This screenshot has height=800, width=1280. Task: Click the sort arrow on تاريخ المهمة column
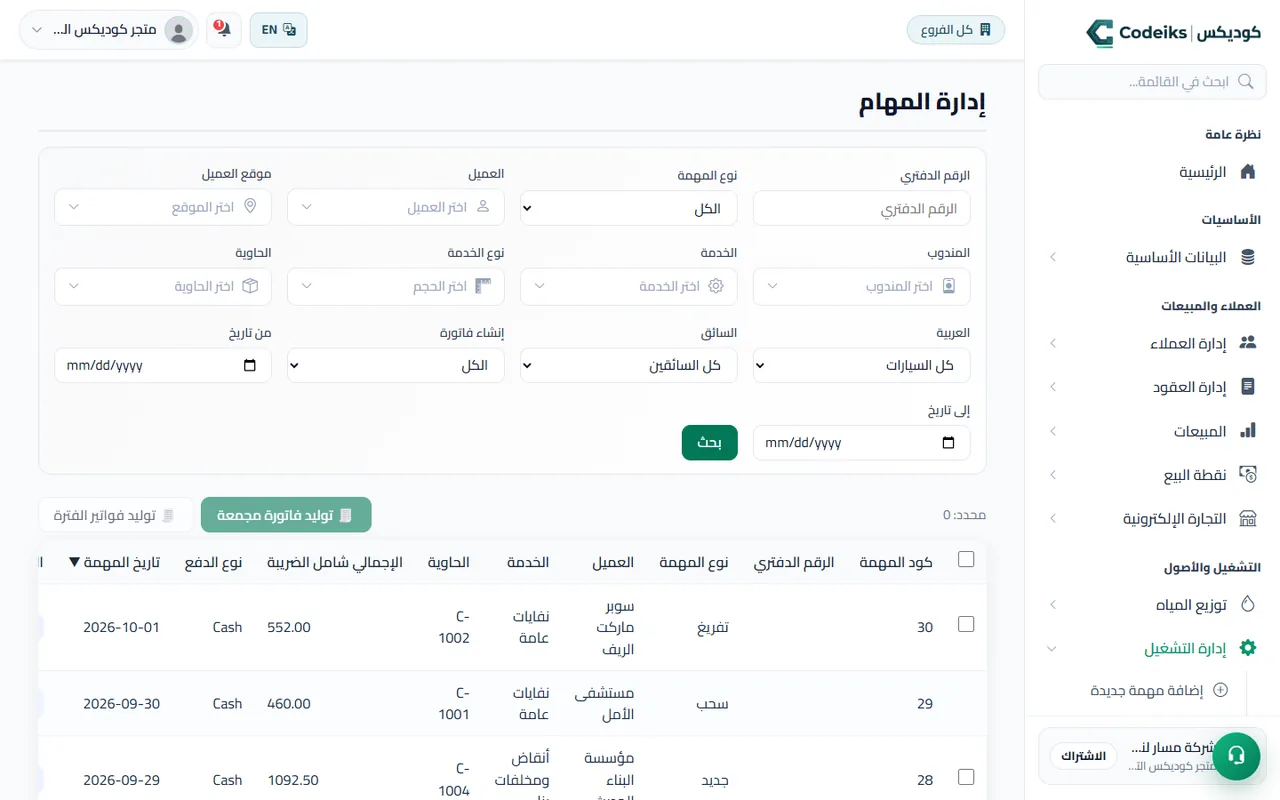74,562
